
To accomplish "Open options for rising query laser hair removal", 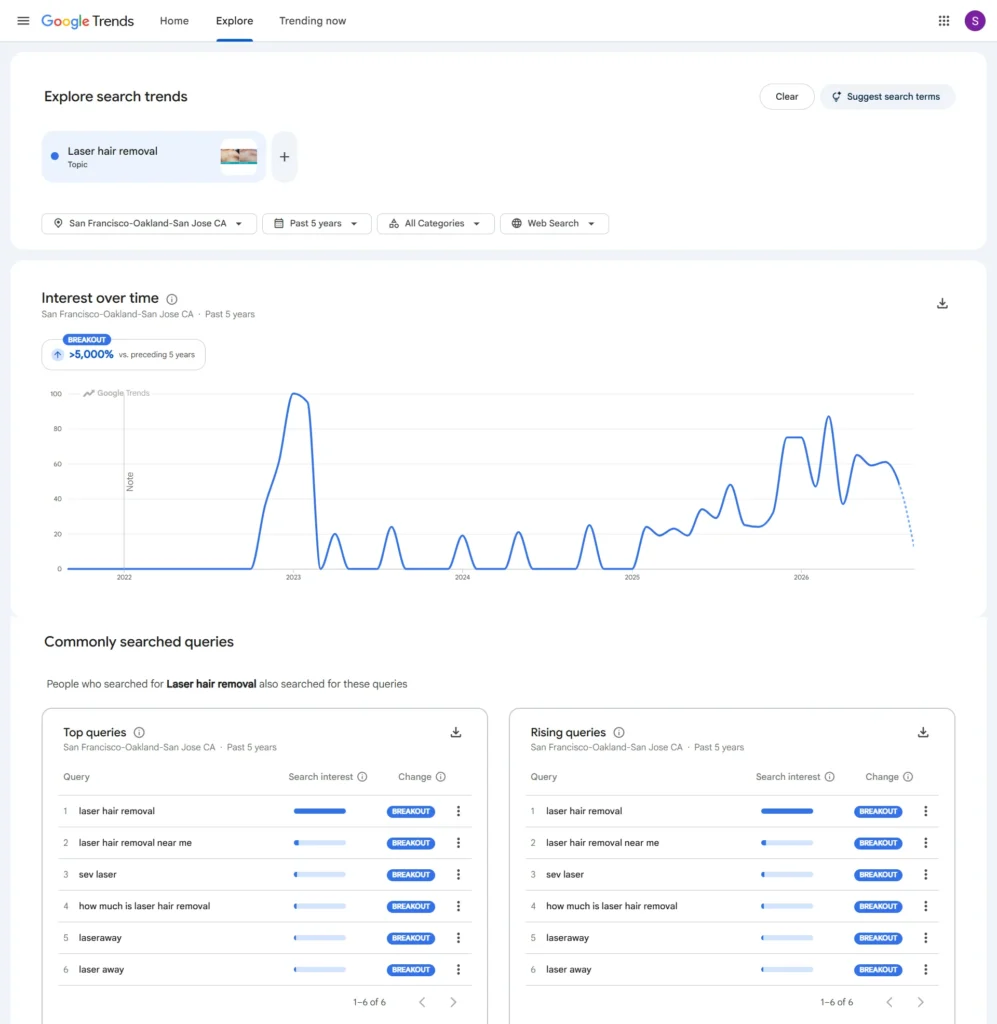I will click(926, 811).
